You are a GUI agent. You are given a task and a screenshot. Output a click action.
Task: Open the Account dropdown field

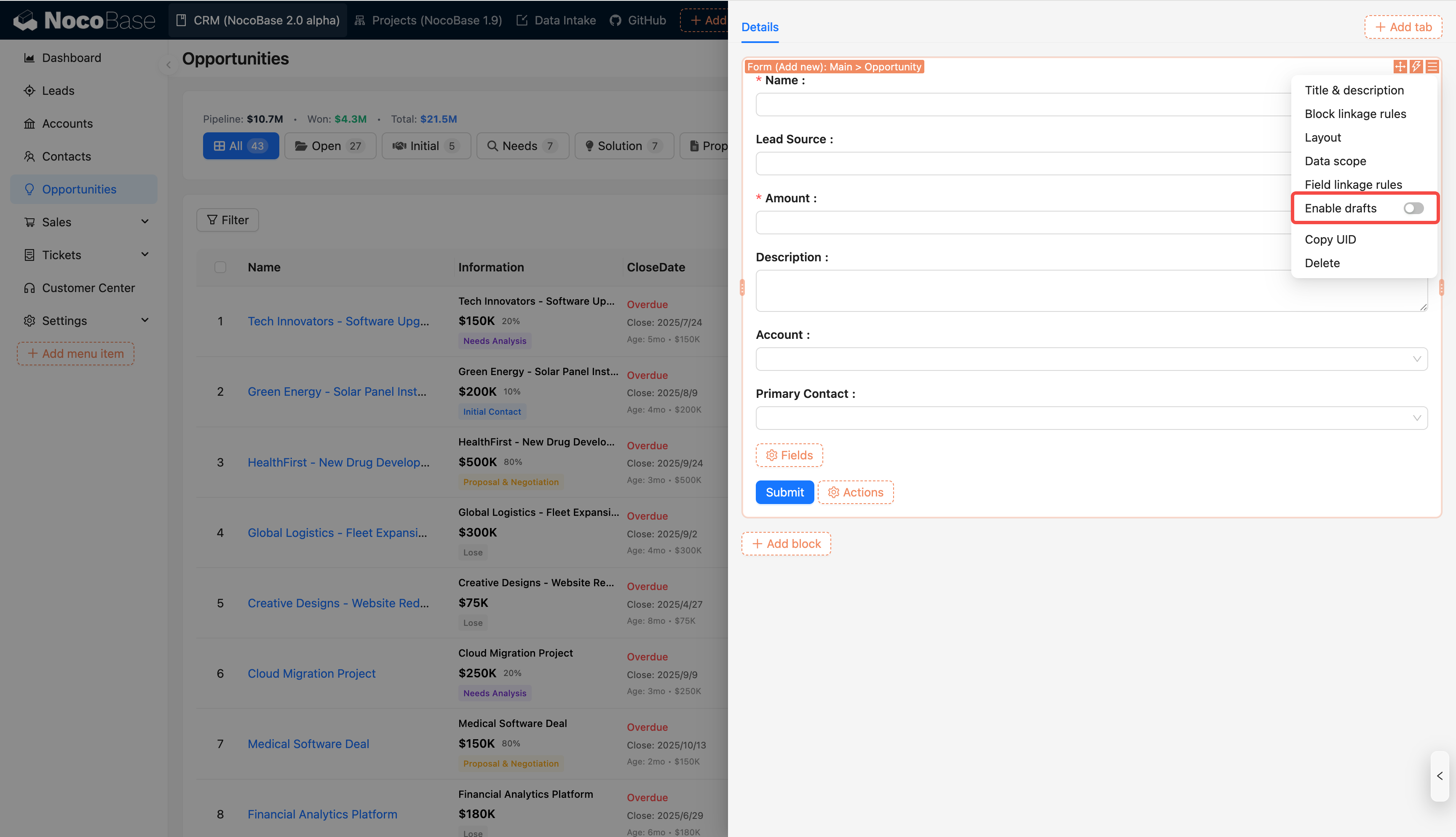[x=1091, y=359]
